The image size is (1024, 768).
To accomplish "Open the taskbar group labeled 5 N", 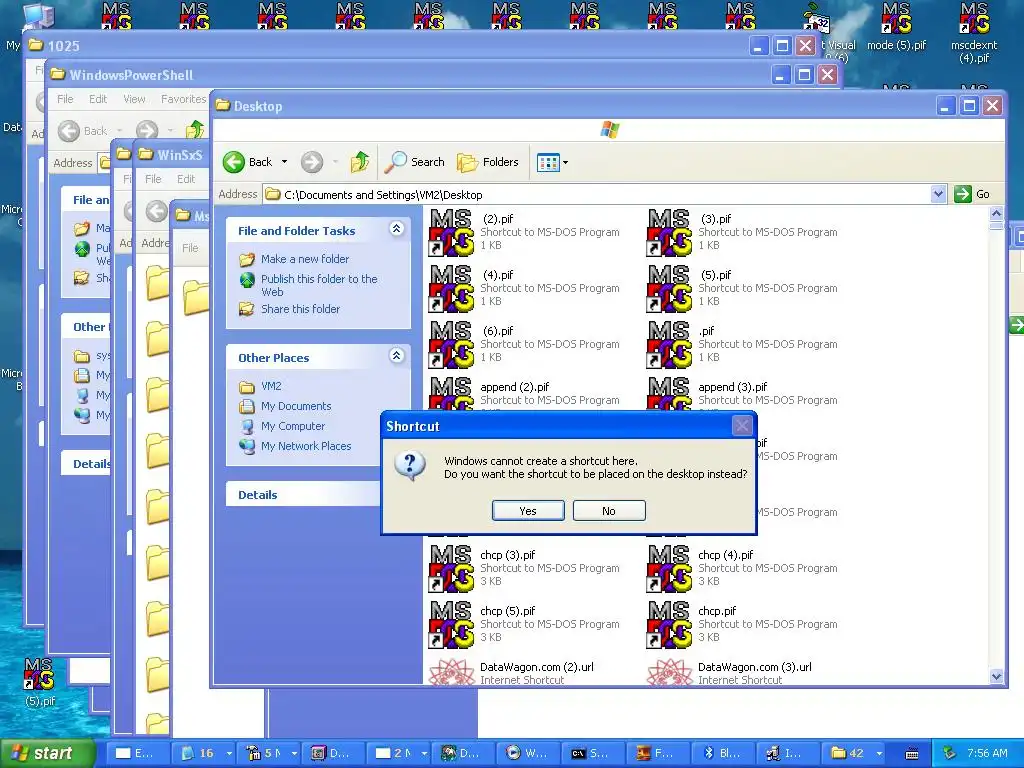I will pyautogui.click(x=270, y=754).
